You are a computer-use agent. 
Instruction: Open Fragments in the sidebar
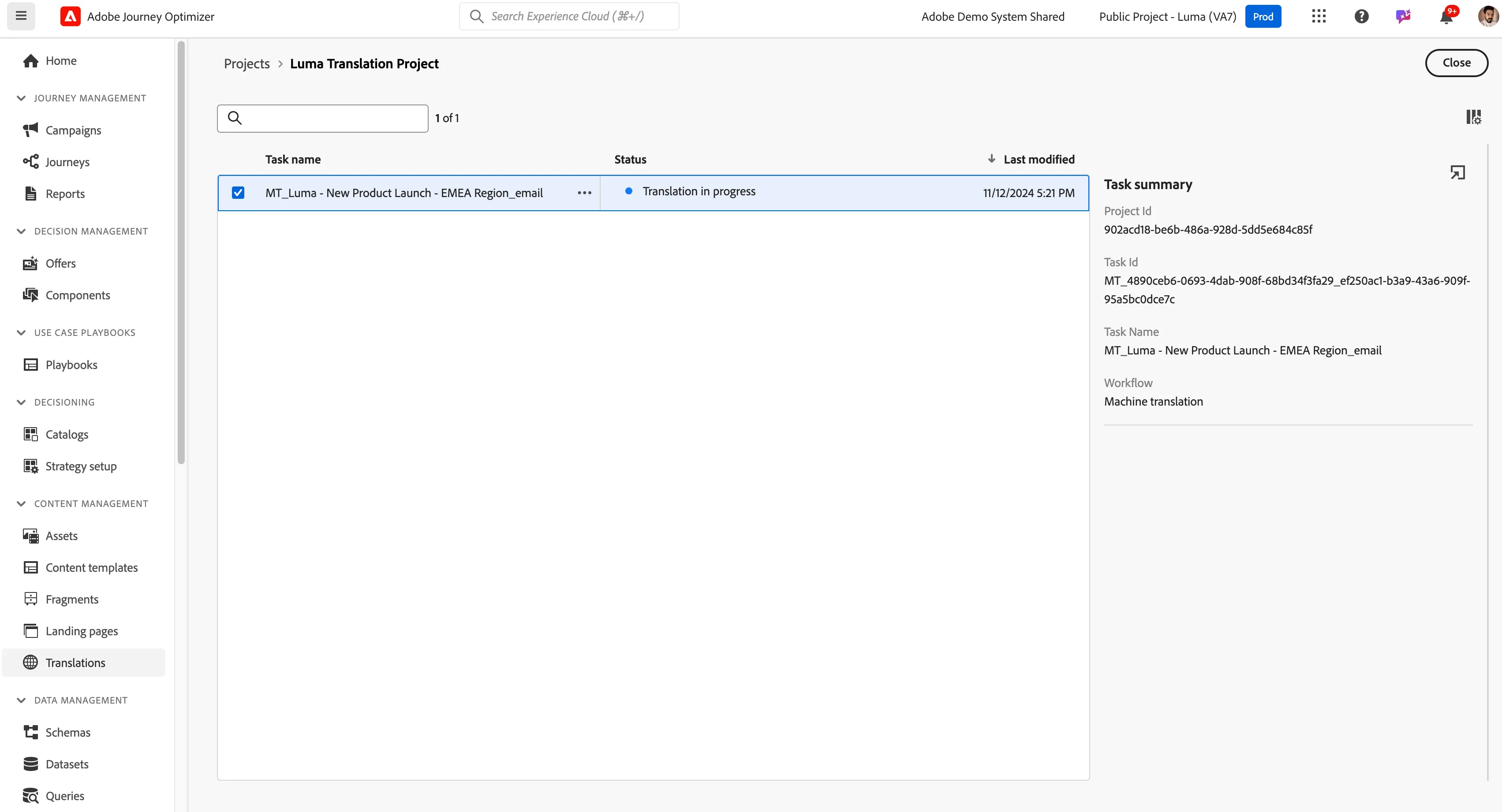pyautogui.click(x=72, y=599)
